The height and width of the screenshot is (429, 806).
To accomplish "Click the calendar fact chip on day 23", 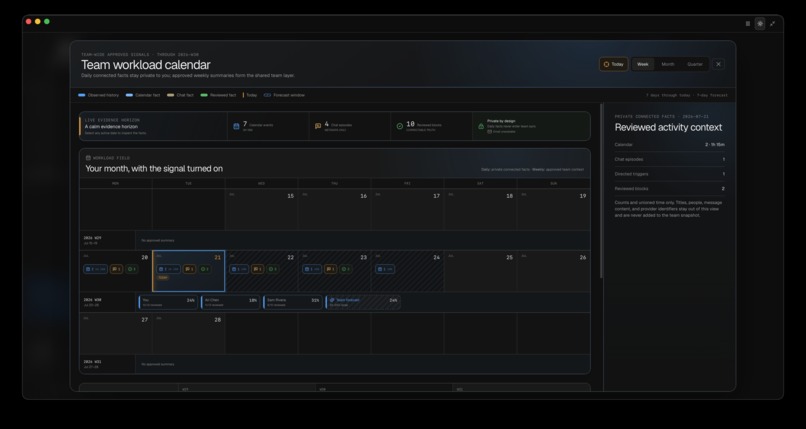I will pos(312,269).
